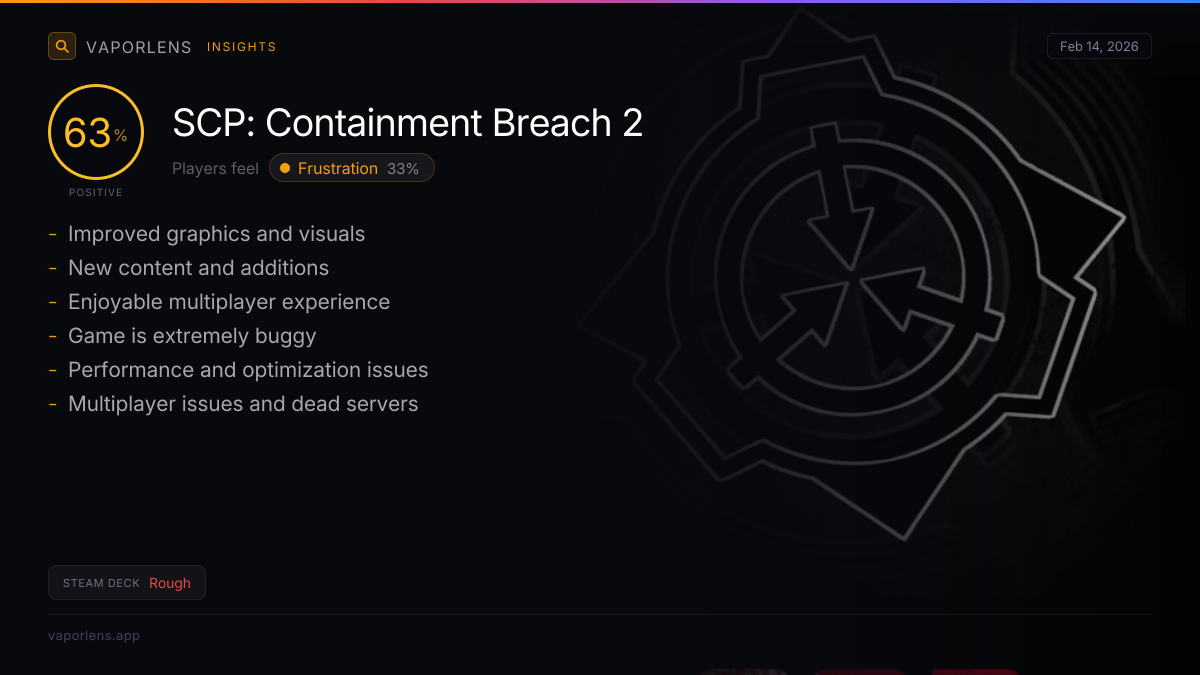Select "New content and additions" insight
The image size is (1200, 675).
point(198,268)
